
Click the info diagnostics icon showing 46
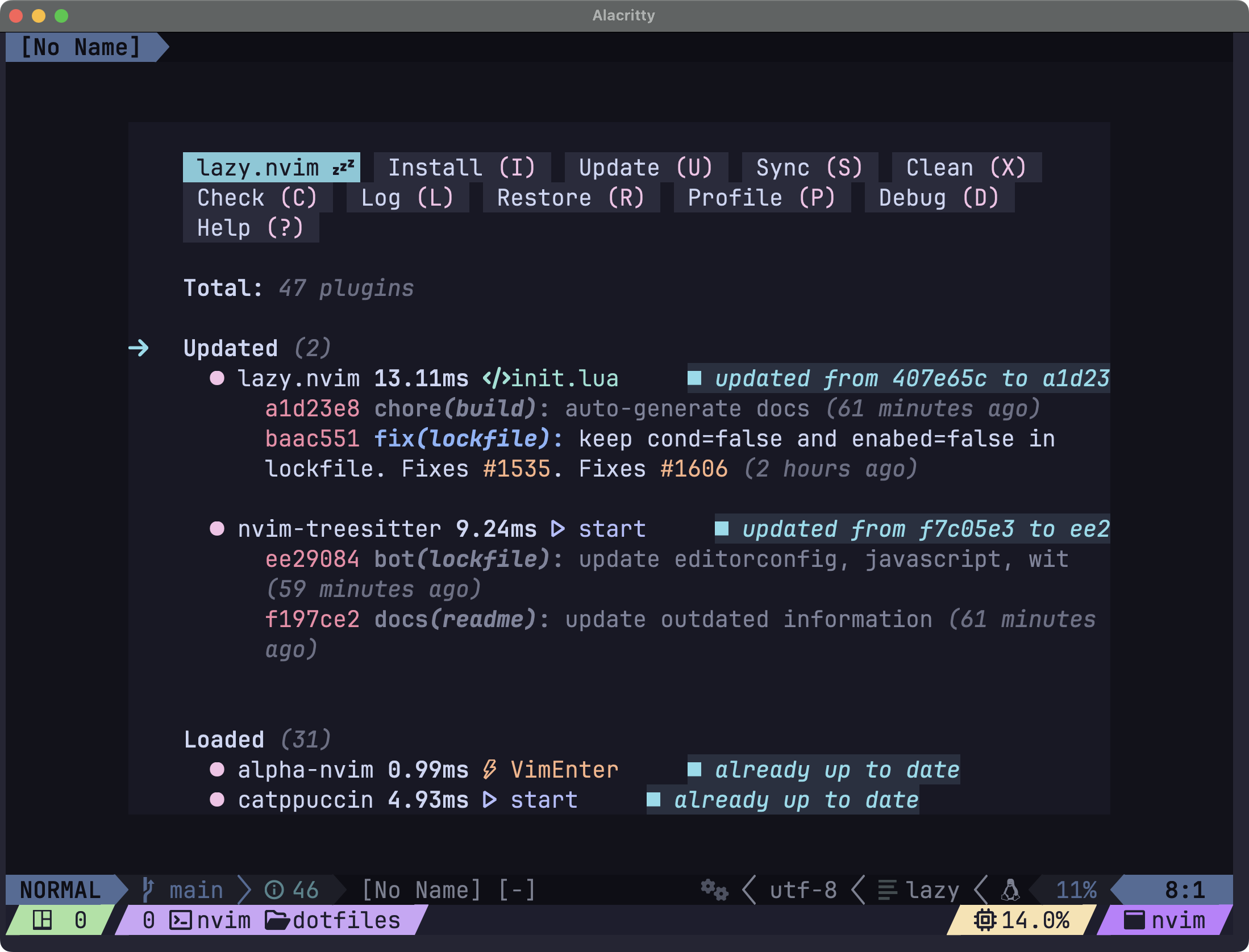[274, 890]
